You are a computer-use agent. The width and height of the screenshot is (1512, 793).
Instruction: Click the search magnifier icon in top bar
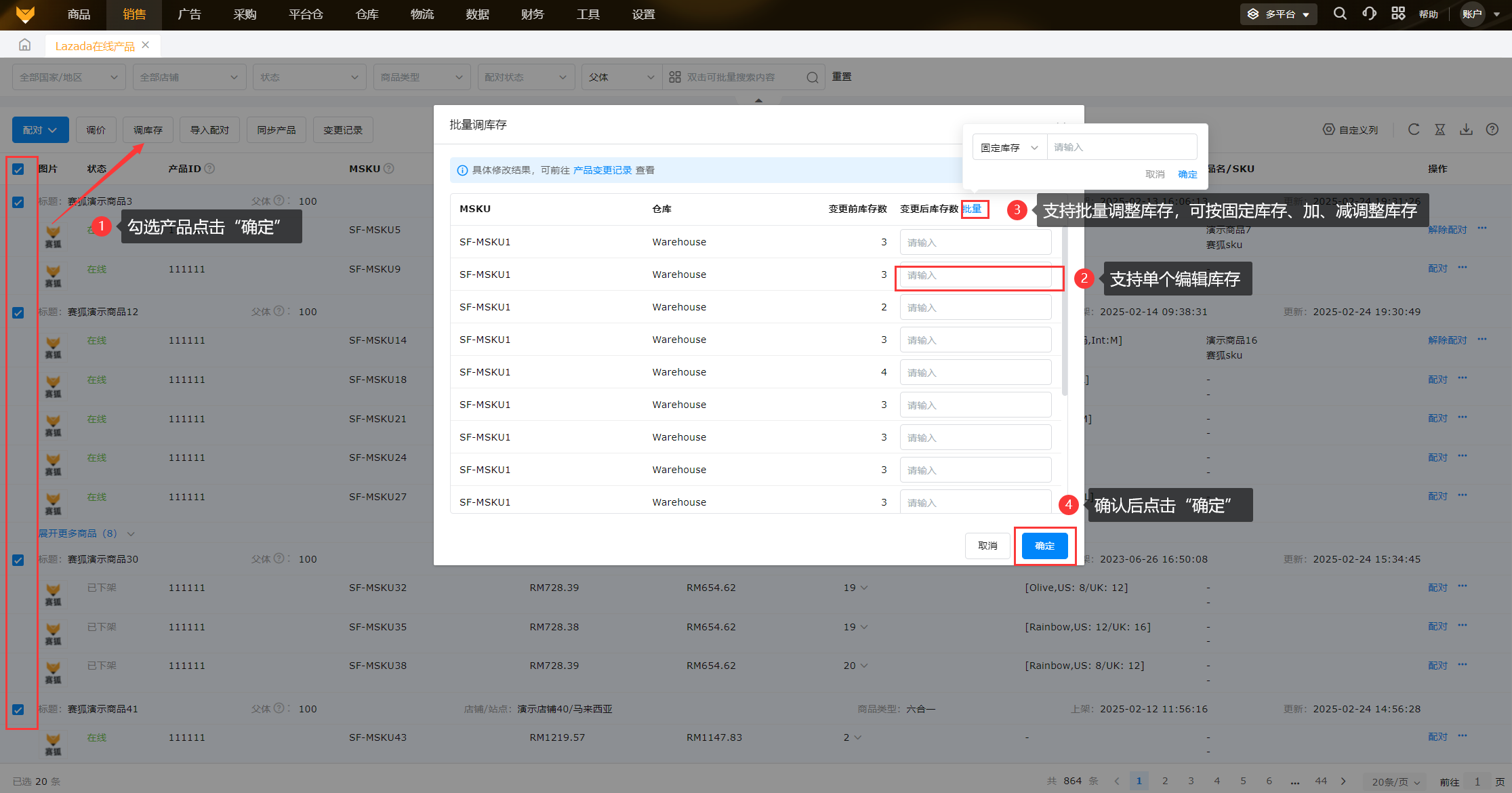(1339, 14)
